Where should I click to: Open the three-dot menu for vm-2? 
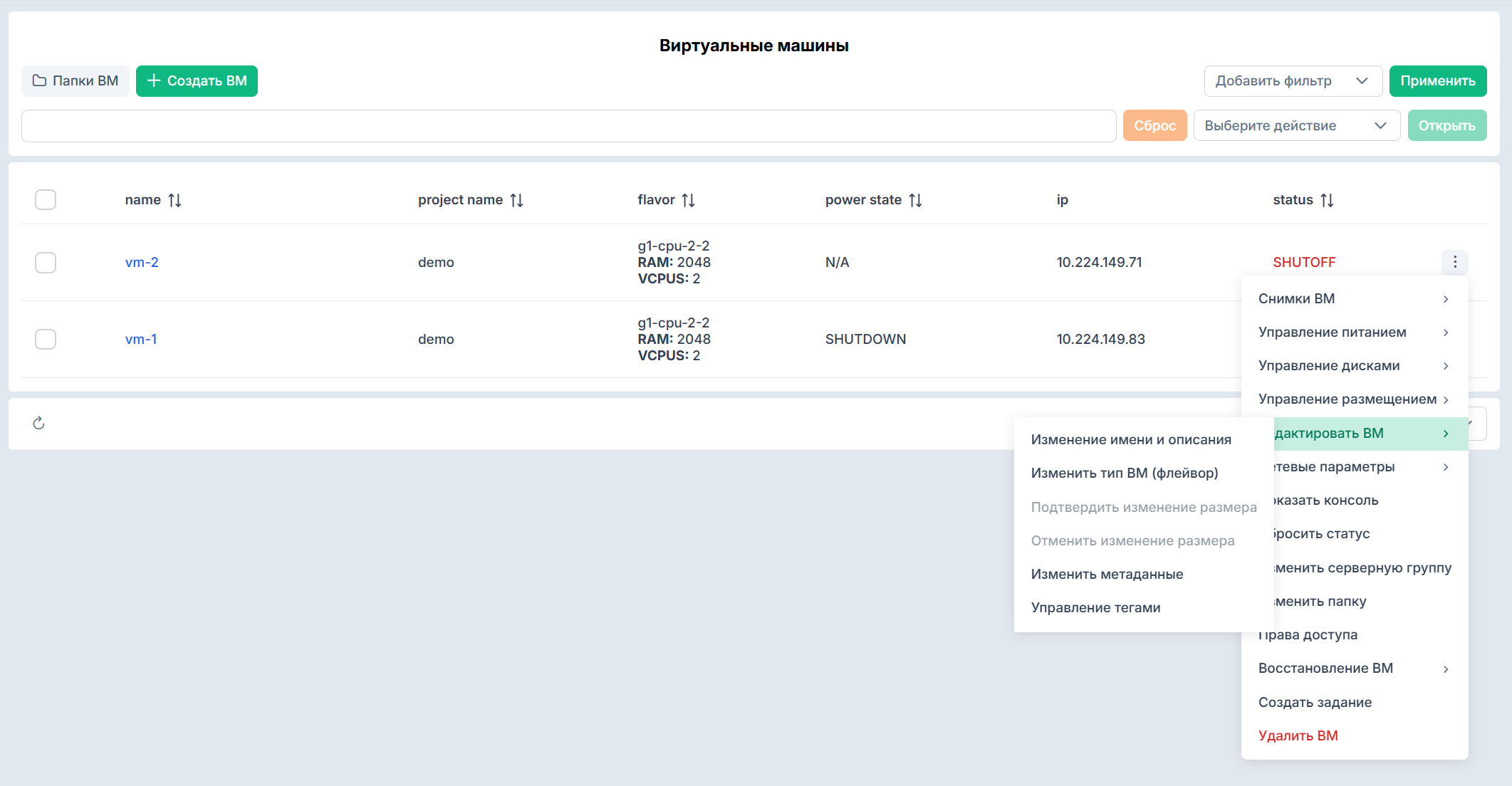(1454, 262)
